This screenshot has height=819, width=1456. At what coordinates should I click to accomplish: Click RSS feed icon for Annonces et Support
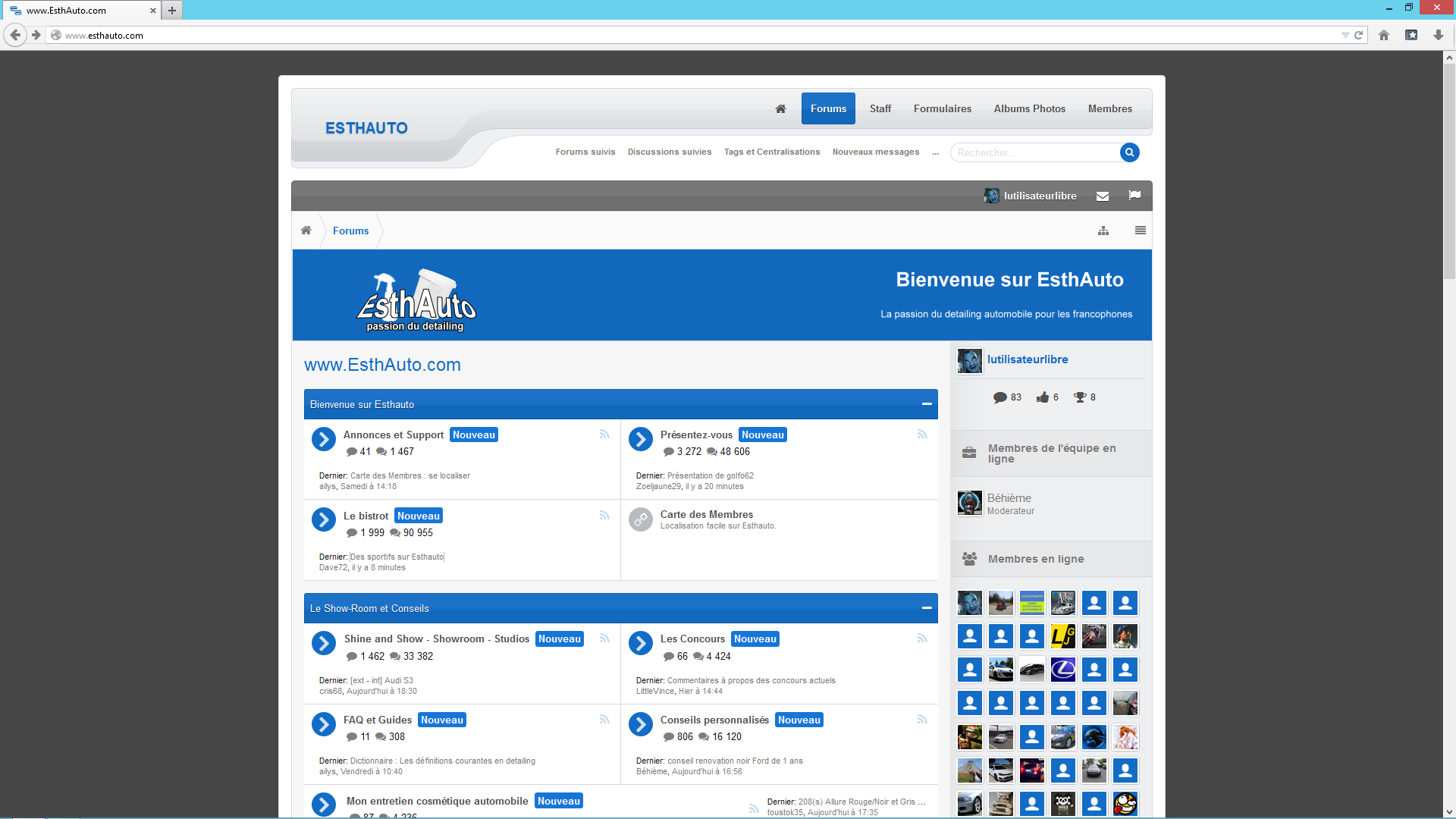click(604, 435)
